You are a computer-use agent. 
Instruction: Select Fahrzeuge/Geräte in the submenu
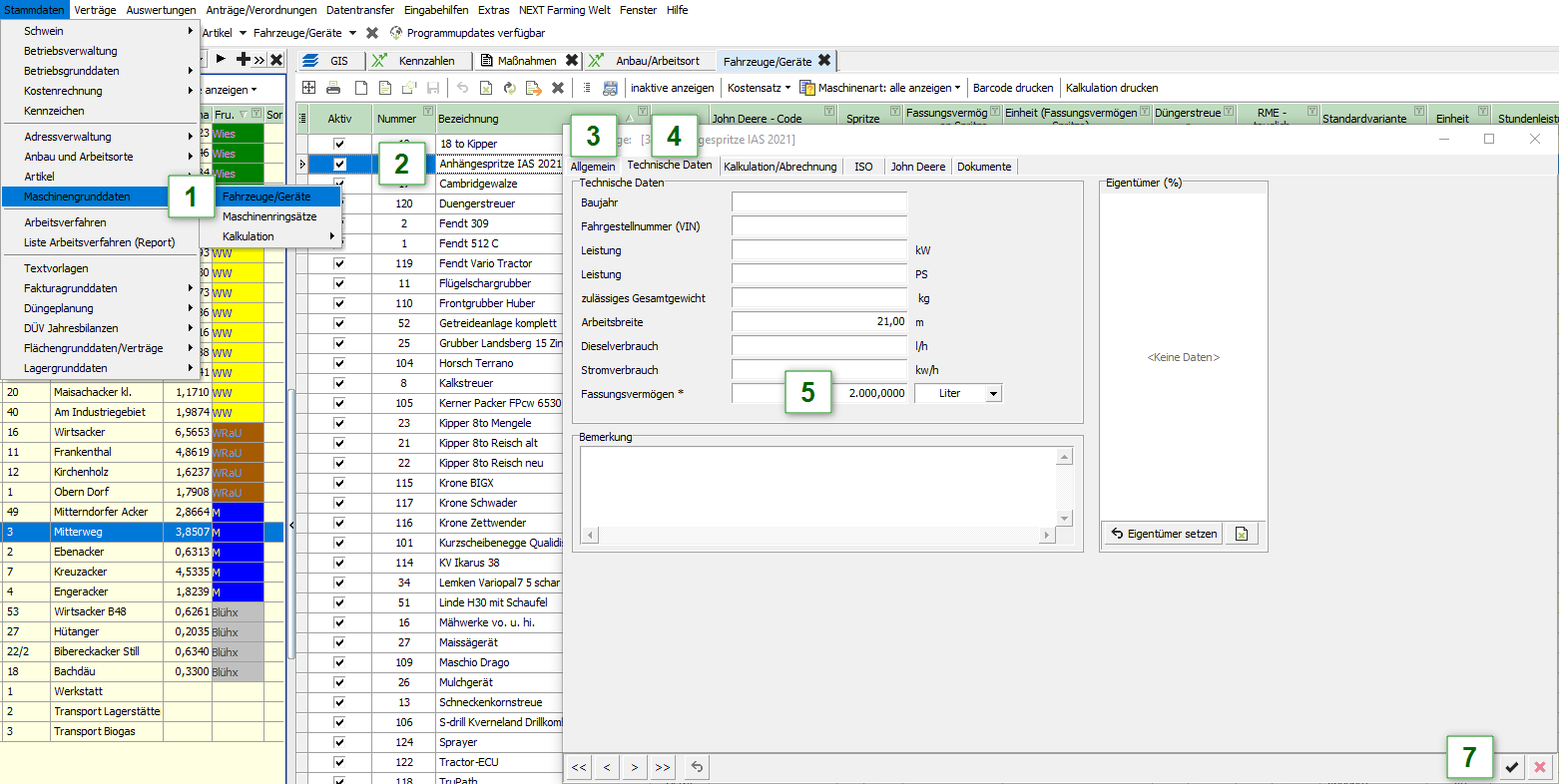(266, 196)
